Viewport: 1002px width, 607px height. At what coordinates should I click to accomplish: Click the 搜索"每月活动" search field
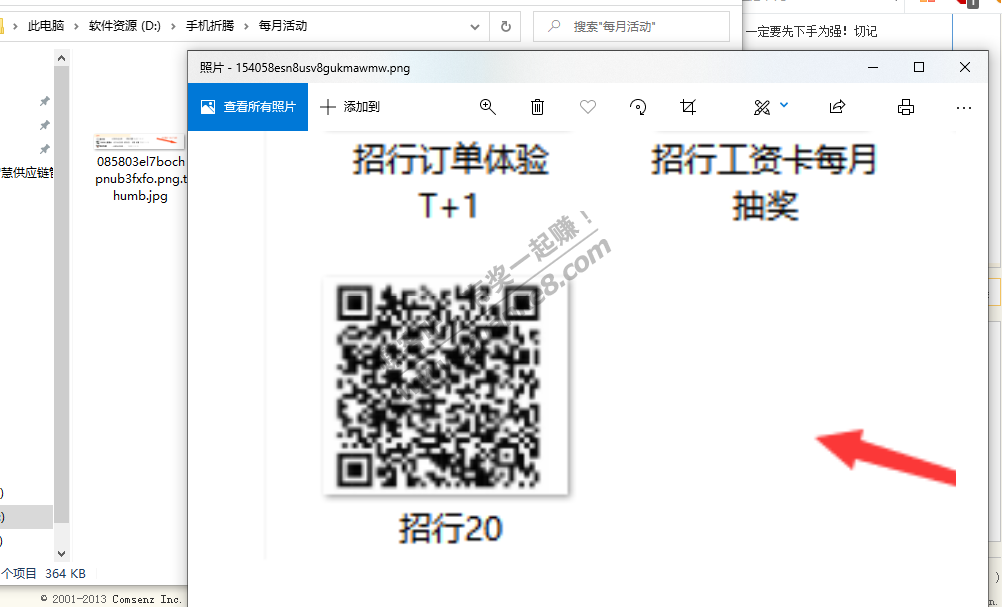pos(631,26)
